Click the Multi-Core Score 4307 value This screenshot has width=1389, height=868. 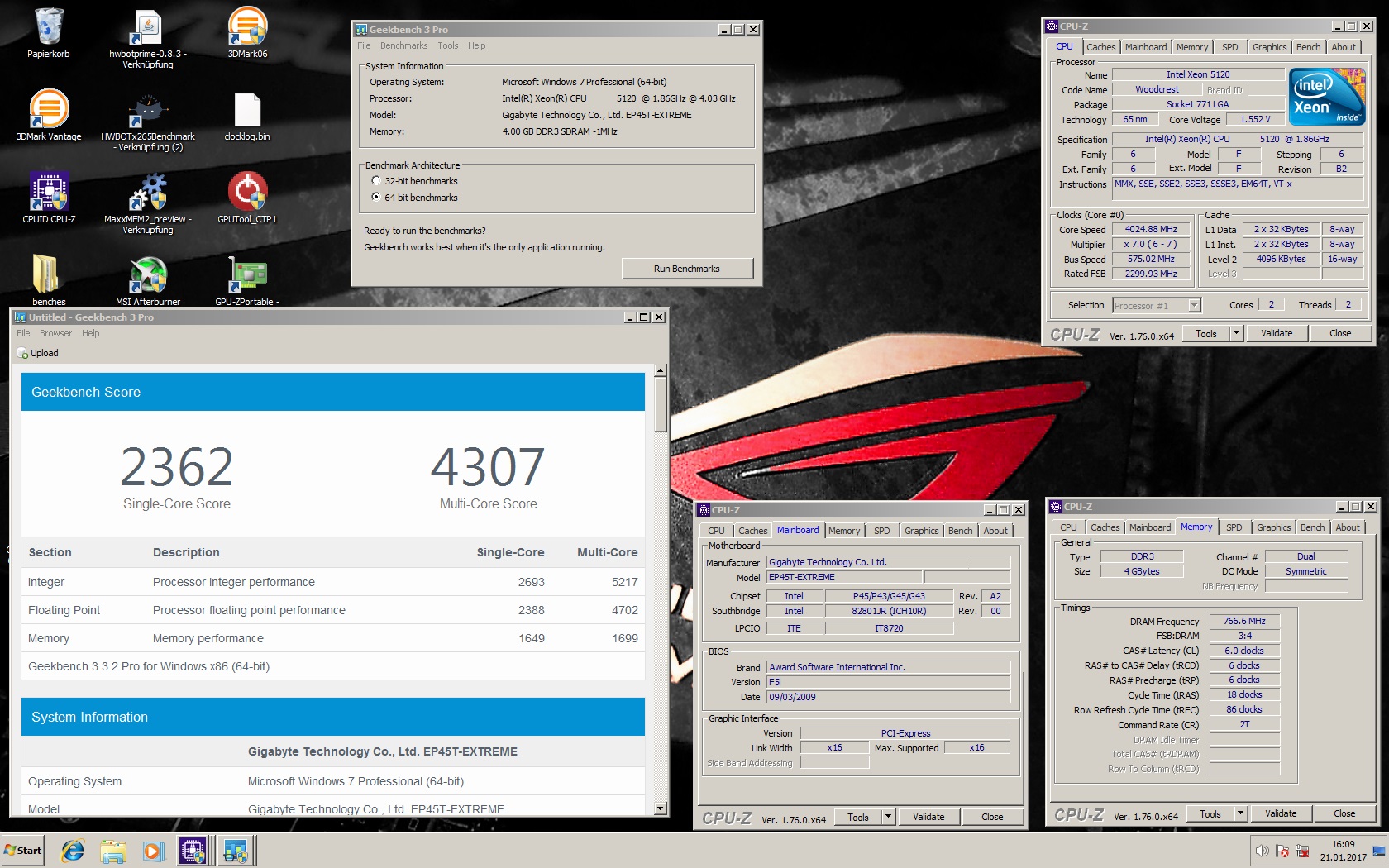point(488,467)
